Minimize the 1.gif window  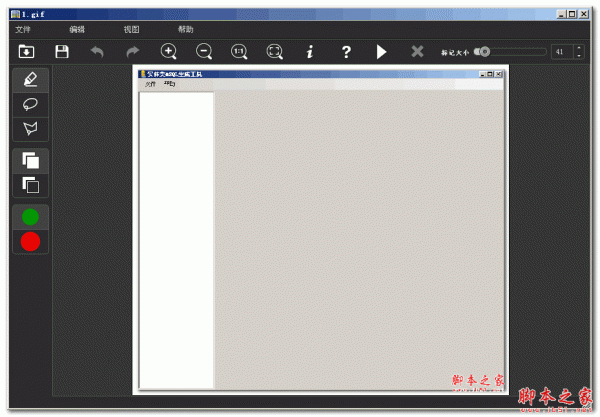pyautogui.click(x=561, y=14)
